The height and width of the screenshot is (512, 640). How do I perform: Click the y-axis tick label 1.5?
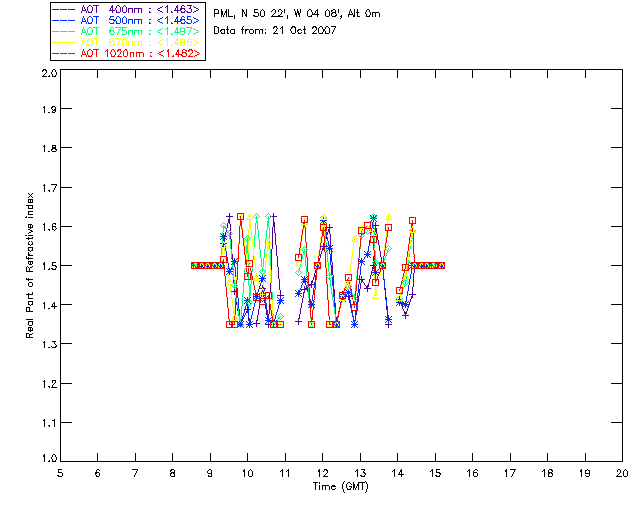[49, 266]
